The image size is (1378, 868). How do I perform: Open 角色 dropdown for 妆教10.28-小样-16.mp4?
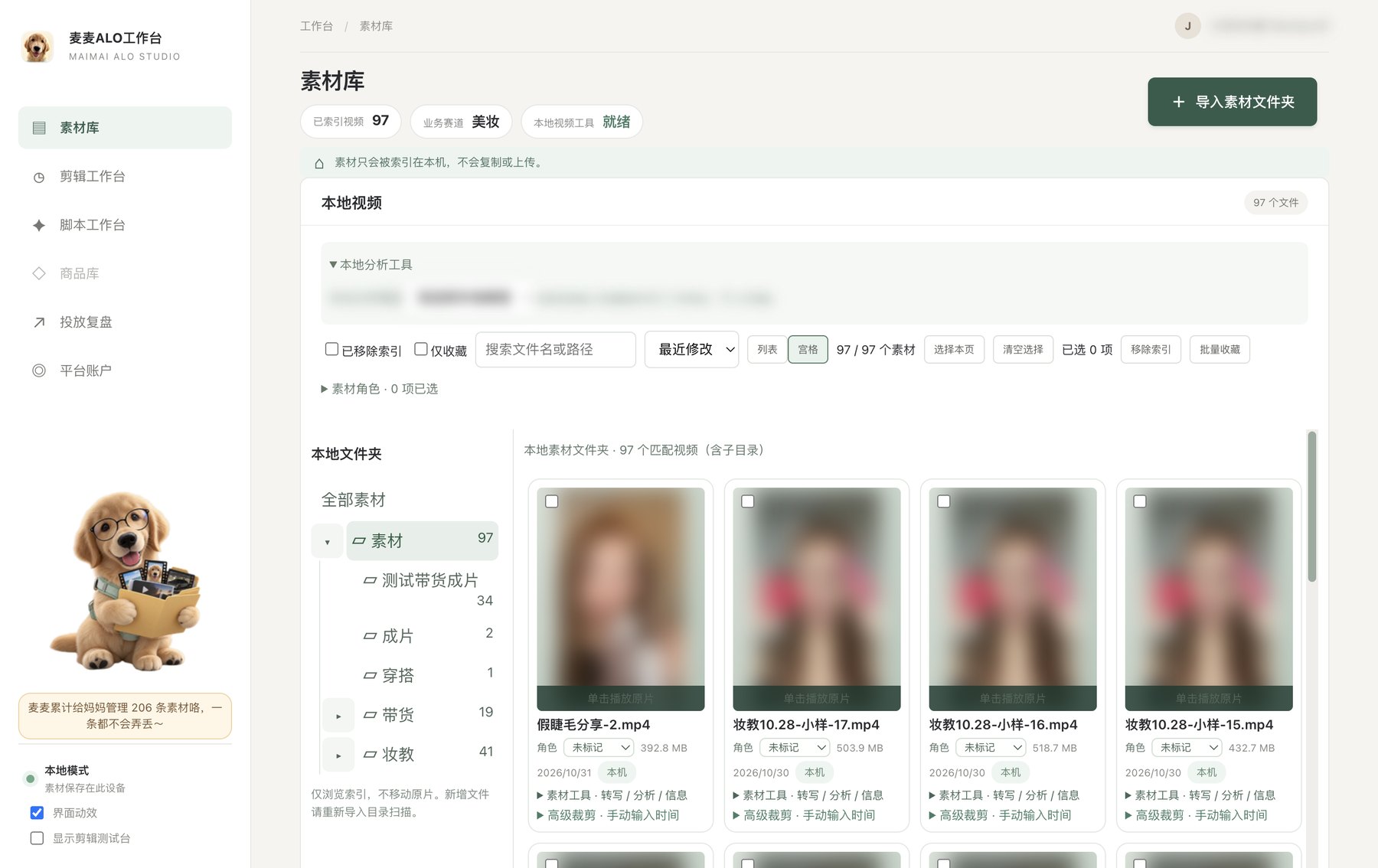991,748
